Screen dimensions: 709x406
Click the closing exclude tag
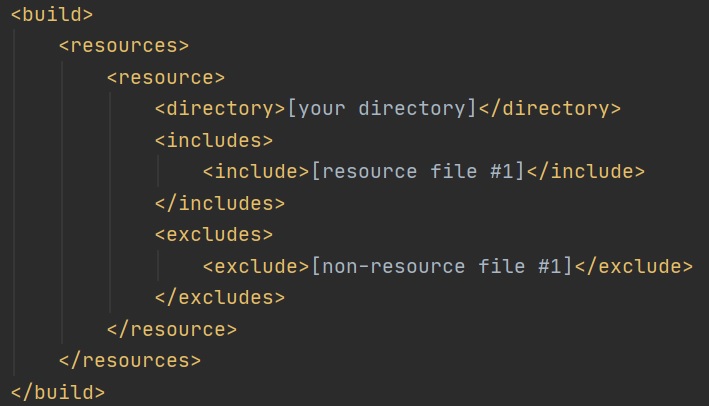(x=634, y=266)
